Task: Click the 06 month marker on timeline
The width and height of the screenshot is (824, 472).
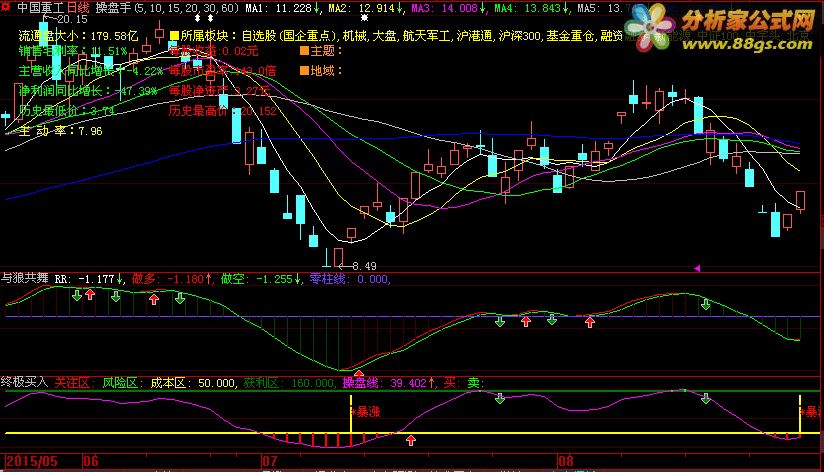Action: coord(91,461)
